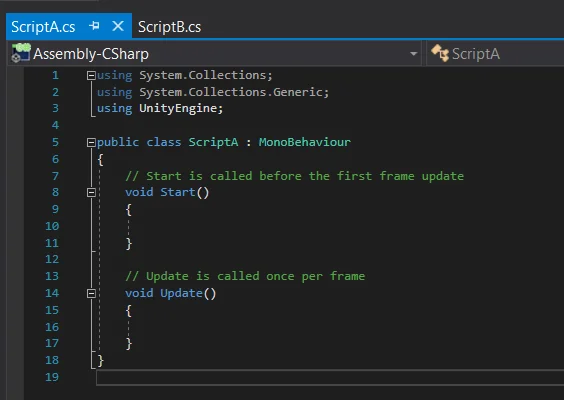This screenshot has width=564, height=400.
Task: Click the Start comment on line 7
Action: 295,176
